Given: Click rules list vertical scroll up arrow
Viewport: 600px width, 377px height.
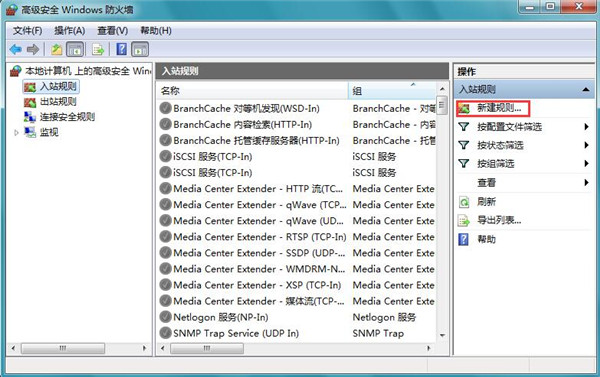Looking at the screenshot, I should click(442, 89).
